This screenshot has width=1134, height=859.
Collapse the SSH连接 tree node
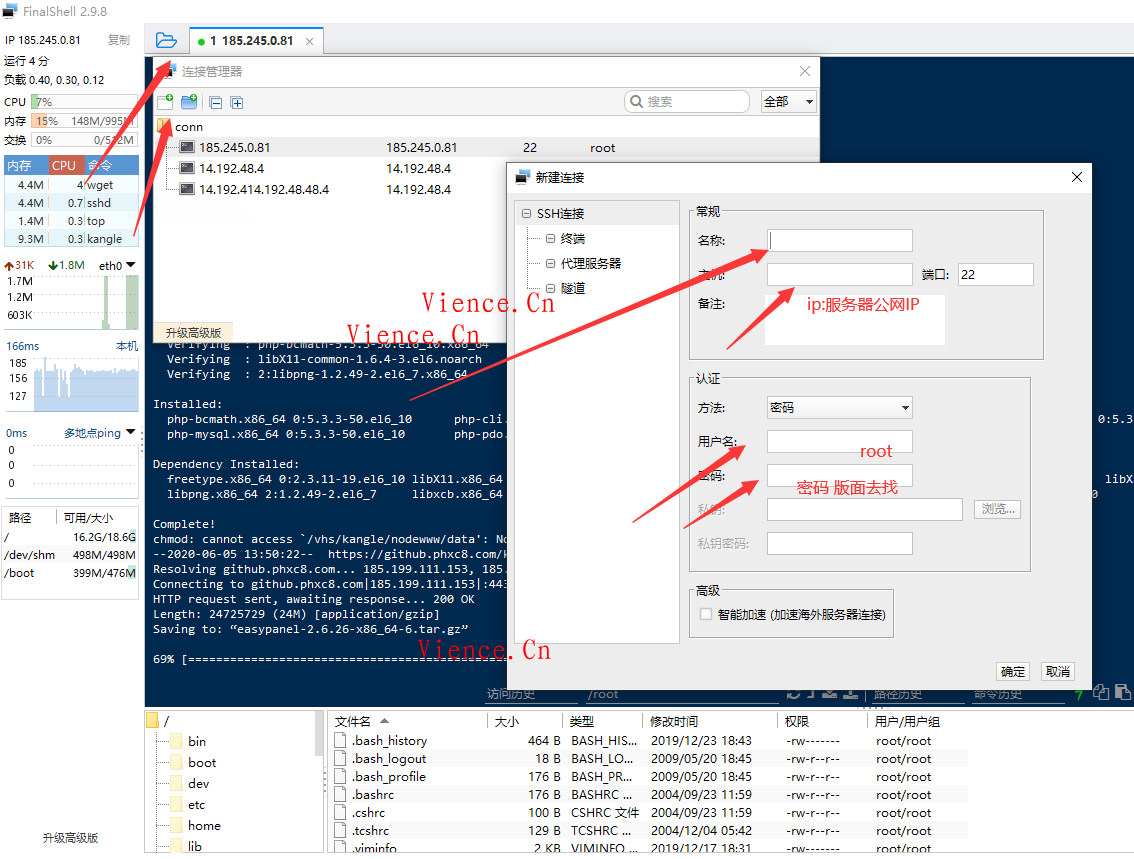[526, 213]
